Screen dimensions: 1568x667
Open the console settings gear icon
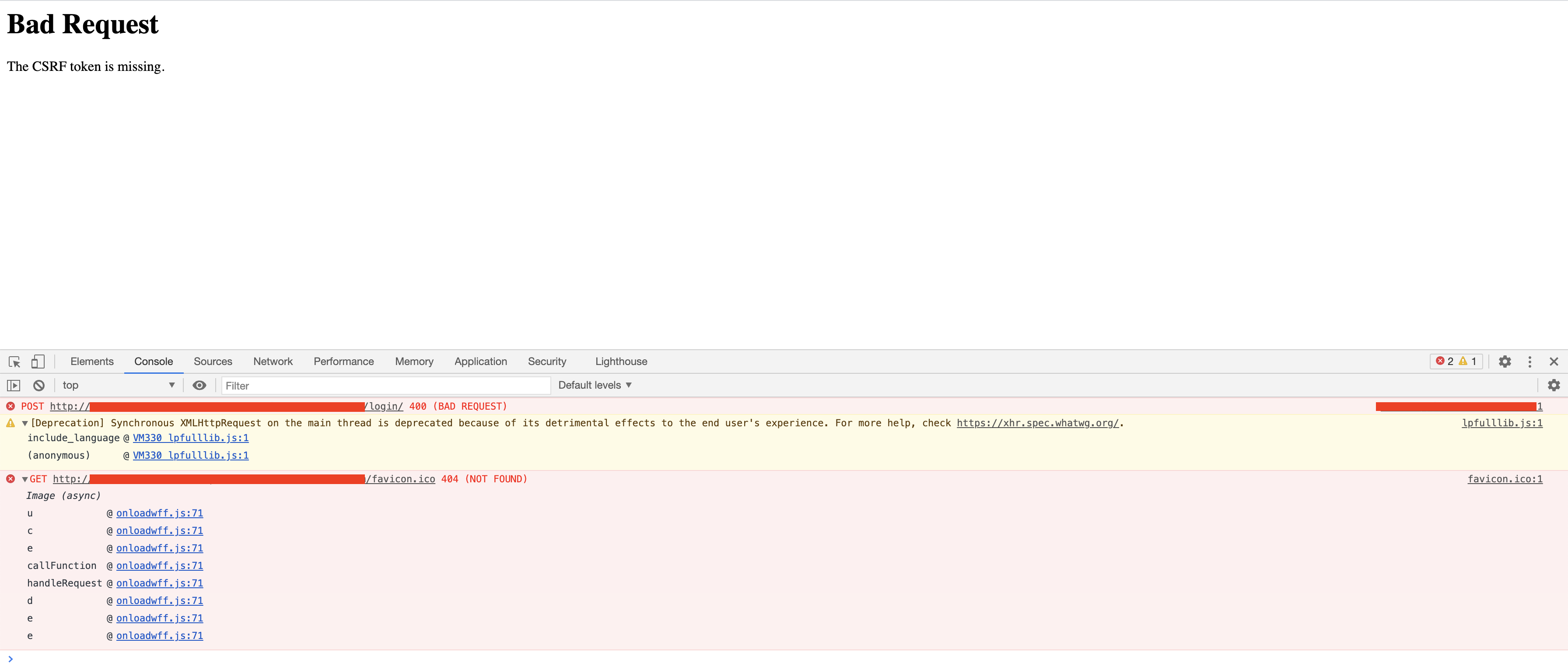[x=1554, y=386]
